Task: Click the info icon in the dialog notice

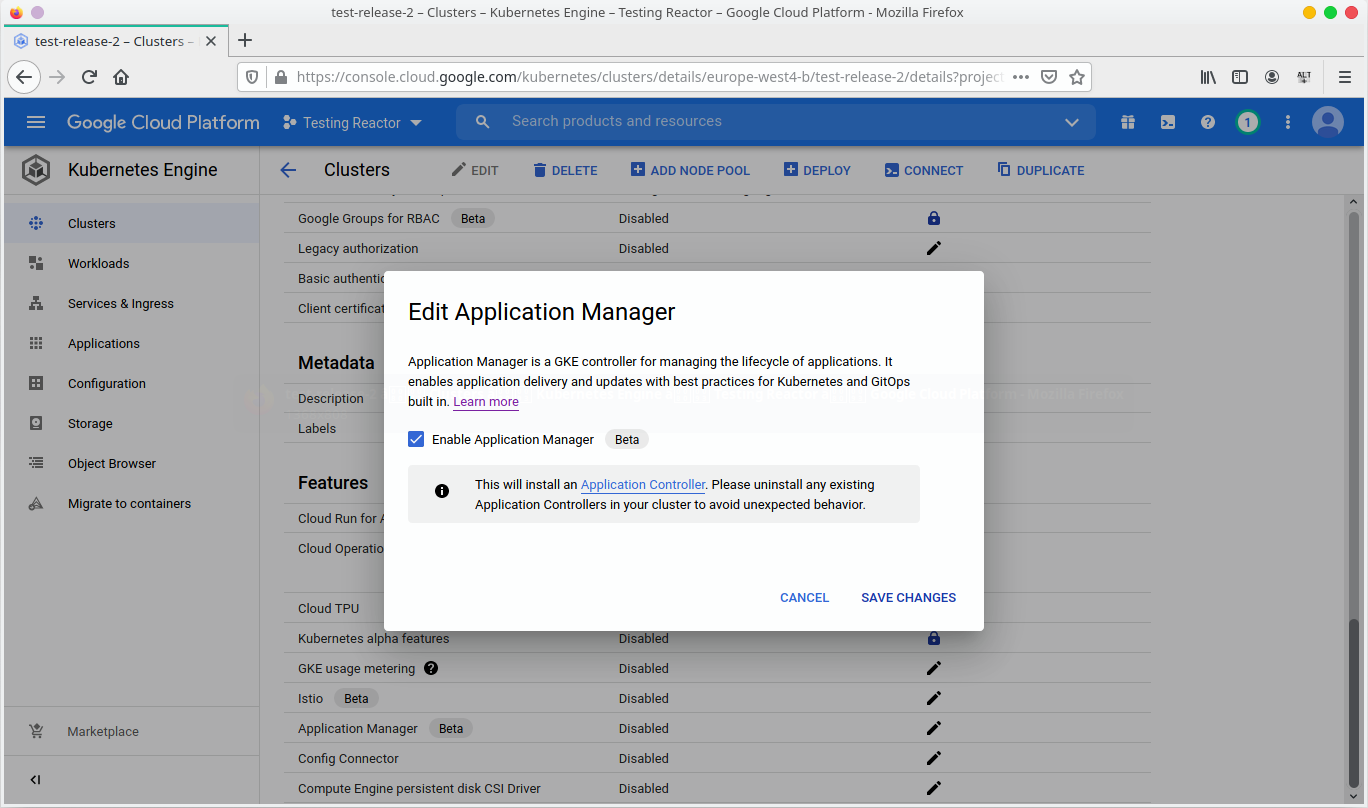Action: pos(442,491)
